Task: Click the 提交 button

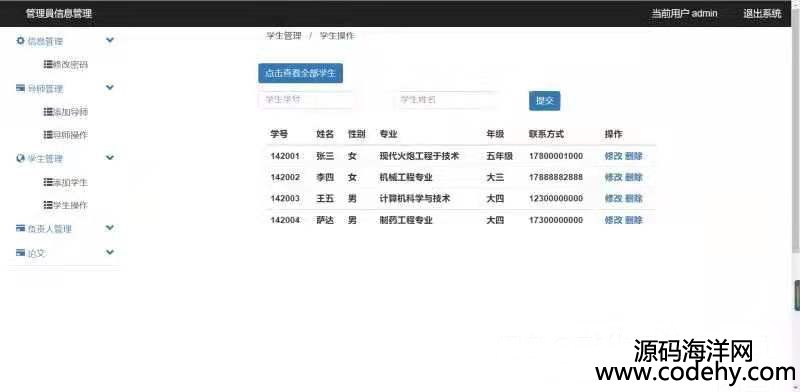Action: click(x=544, y=101)
